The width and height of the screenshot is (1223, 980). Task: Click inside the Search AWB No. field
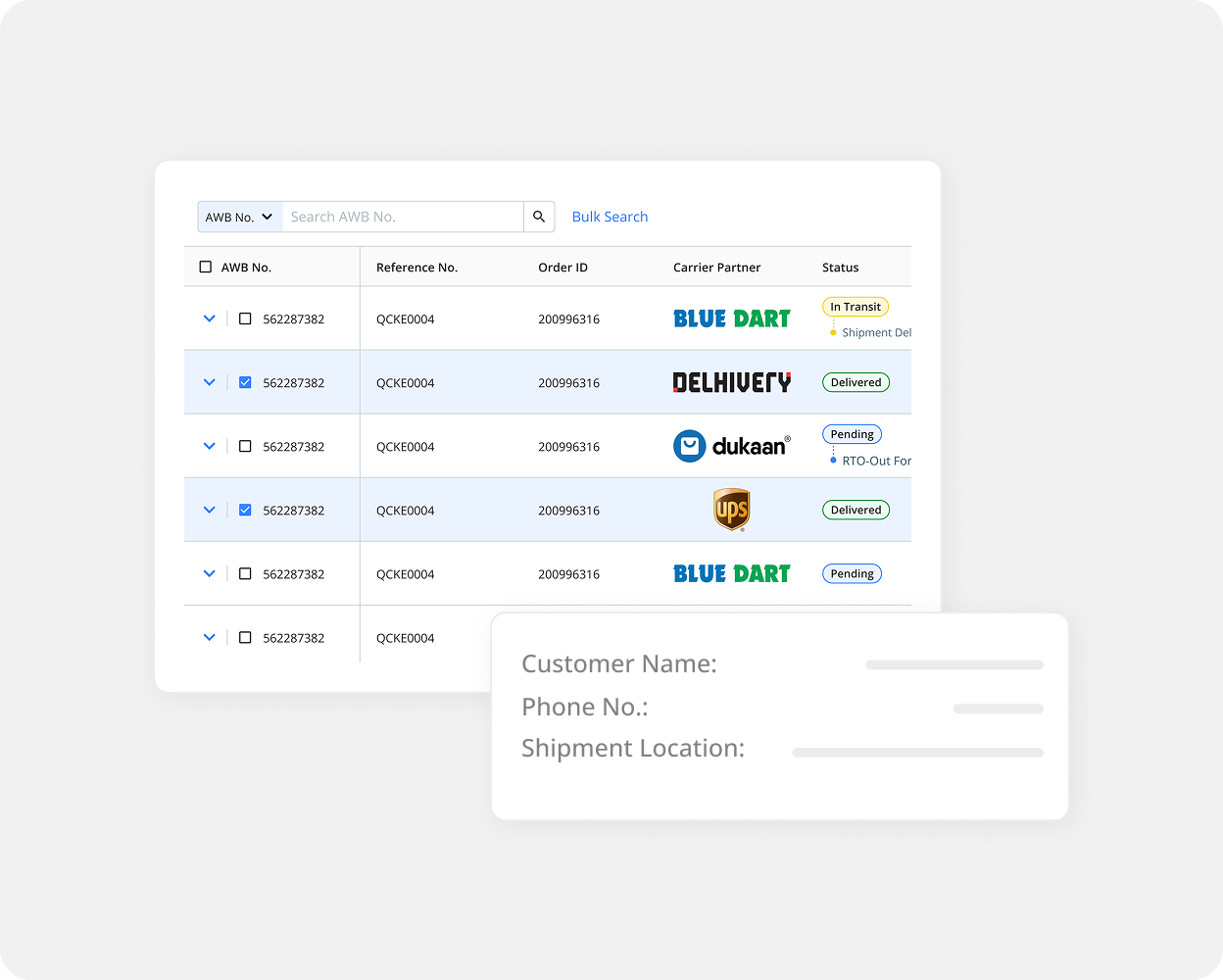point(402,217)
